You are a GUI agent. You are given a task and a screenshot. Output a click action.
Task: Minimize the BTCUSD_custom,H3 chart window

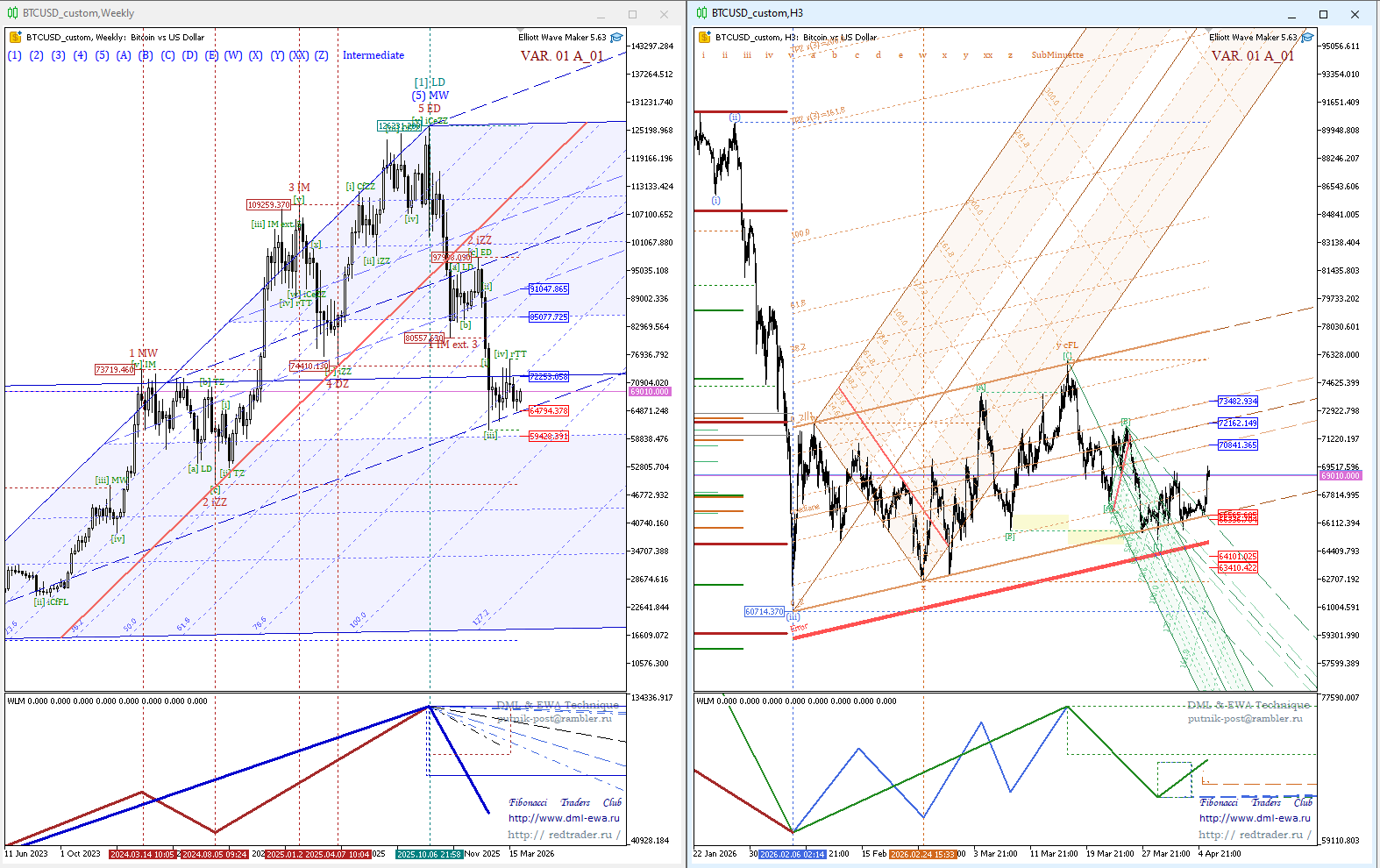click(x=1292, y=14)
